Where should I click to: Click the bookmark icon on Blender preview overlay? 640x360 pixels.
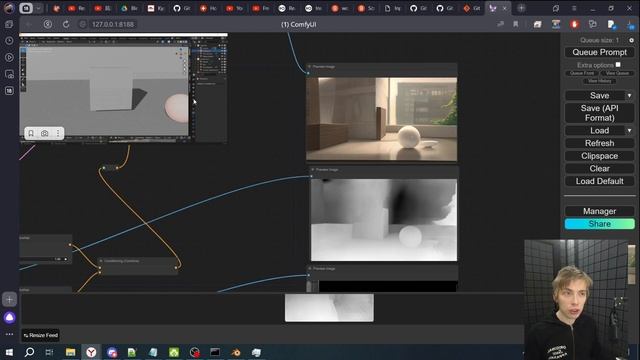click(x=31, y=133)
